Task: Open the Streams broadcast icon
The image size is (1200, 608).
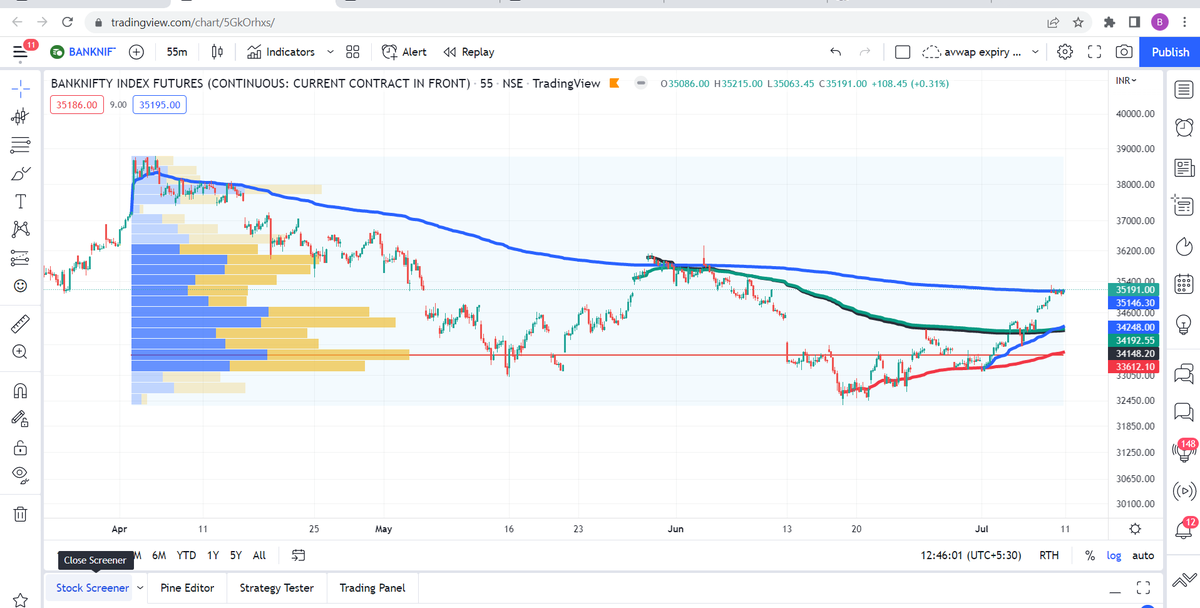Action: pos(1184,490)
